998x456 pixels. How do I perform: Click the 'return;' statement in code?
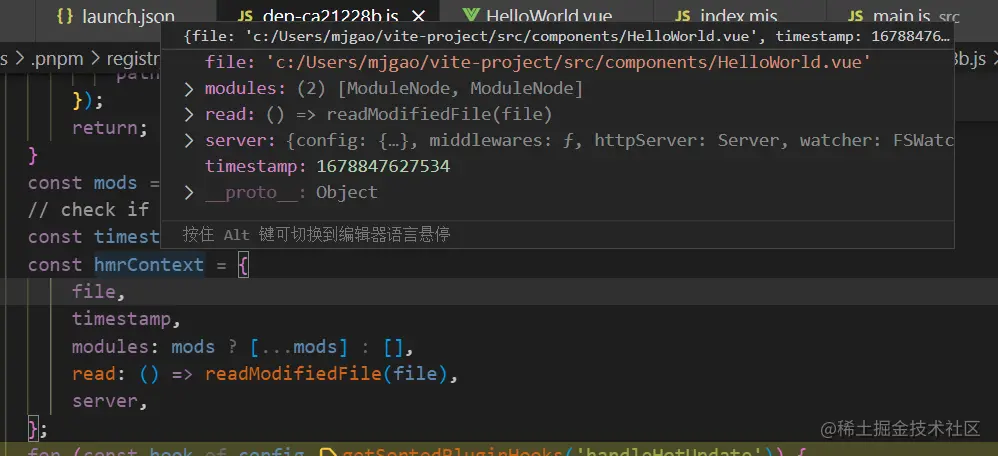110,128
